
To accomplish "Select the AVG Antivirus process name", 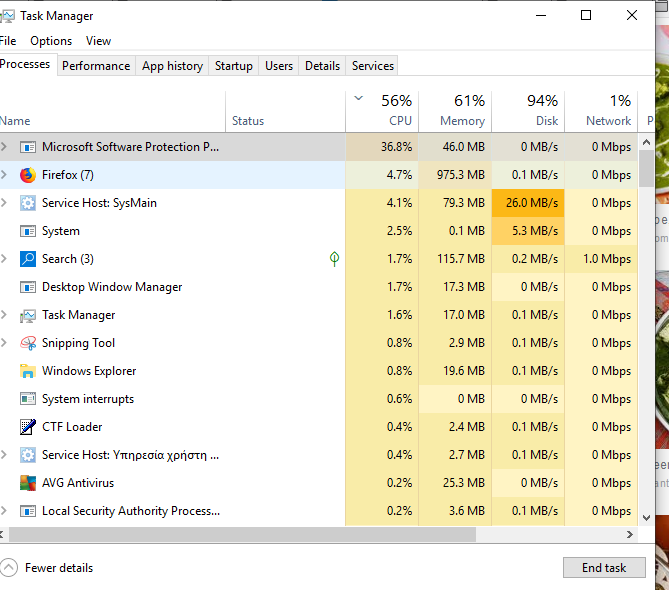I will (x=78, y=483).
